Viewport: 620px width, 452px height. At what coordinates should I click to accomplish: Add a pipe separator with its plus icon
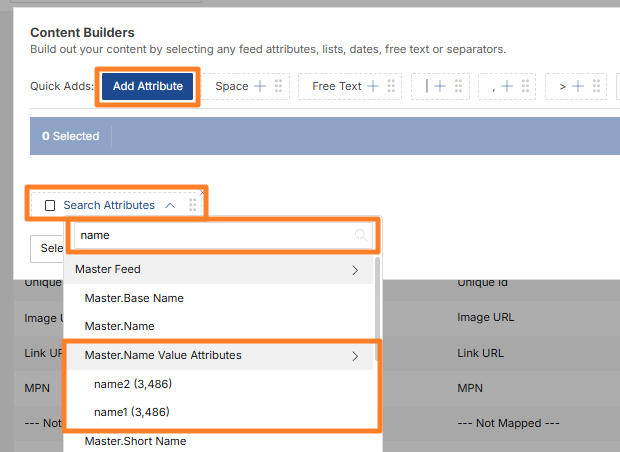[x=441, y=87]
